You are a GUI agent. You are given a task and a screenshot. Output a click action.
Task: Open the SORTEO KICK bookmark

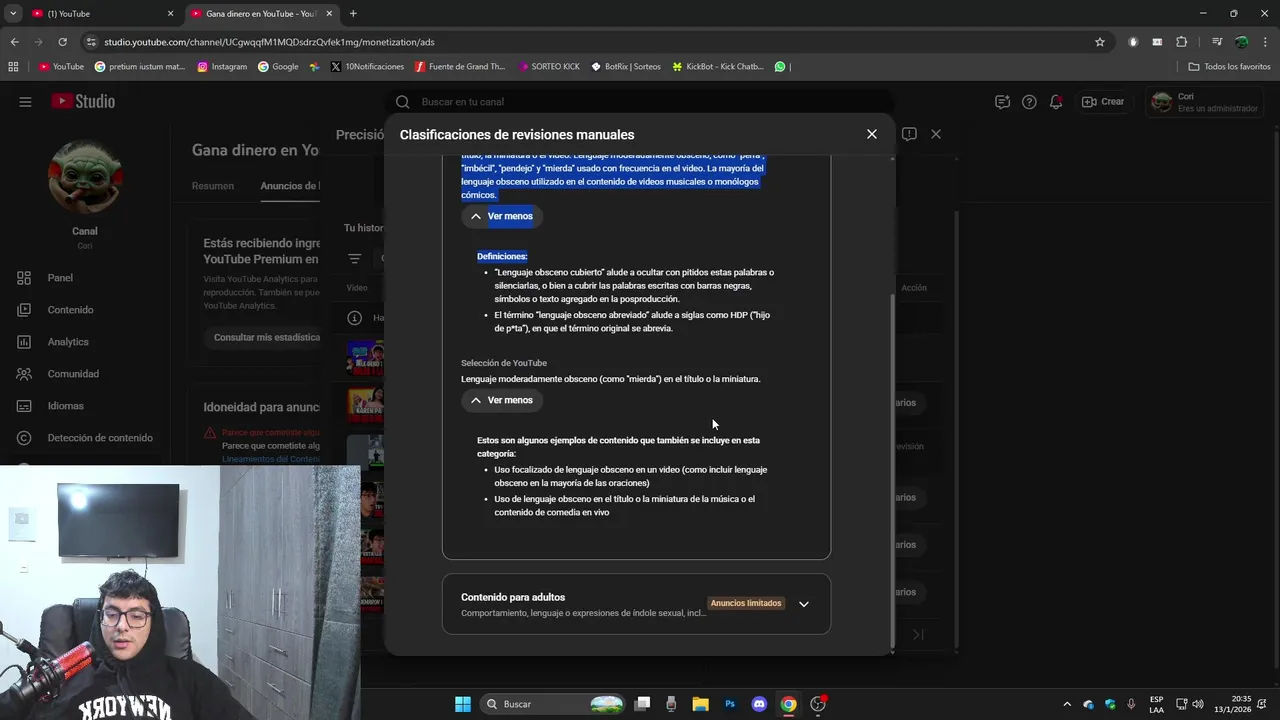[549, 67]
